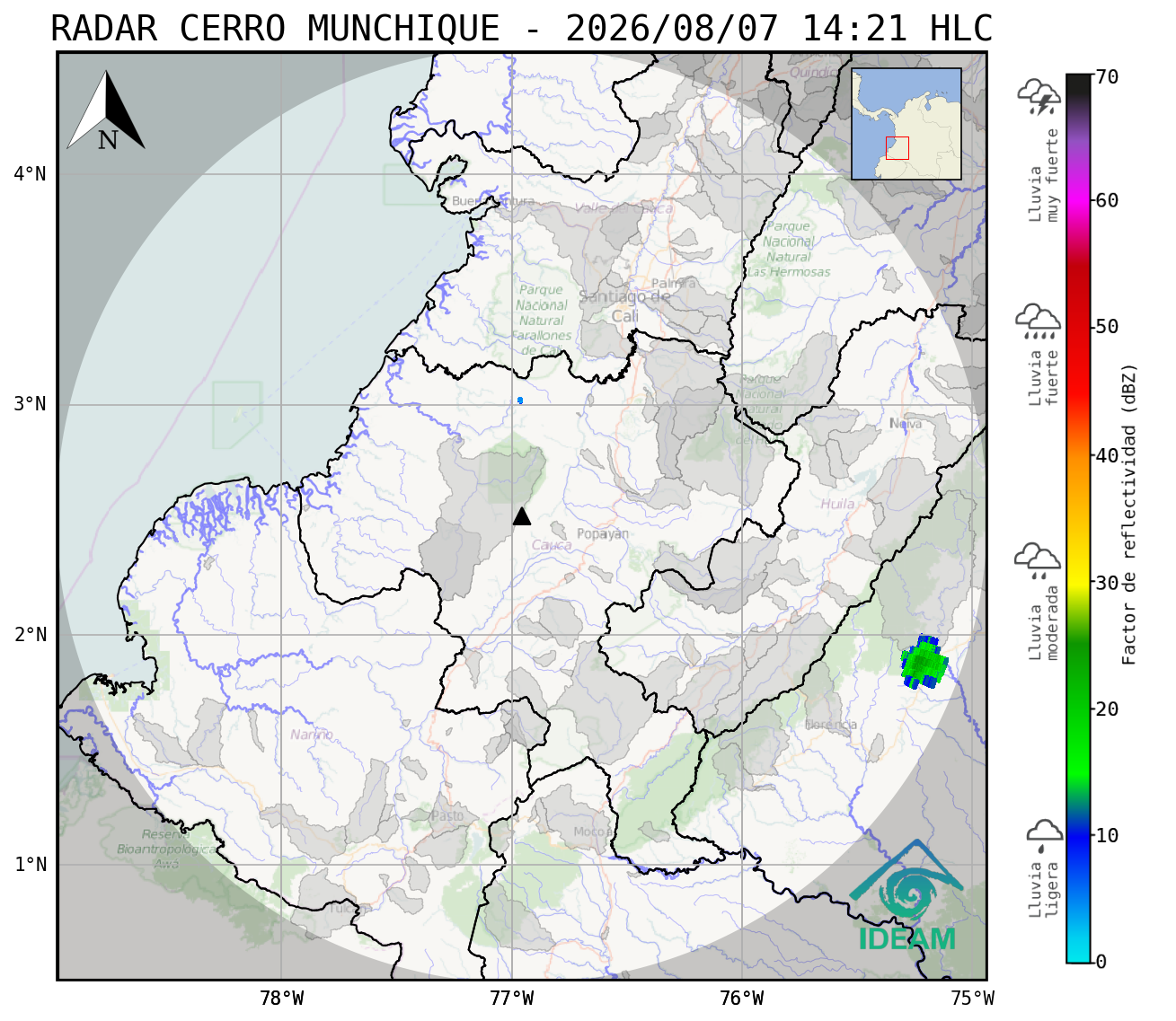The height and width of the screenshot is (1021, 1176).
Task: Click the thunderstorm cloud icon for very heavy rain
Action: point(1039,97)
